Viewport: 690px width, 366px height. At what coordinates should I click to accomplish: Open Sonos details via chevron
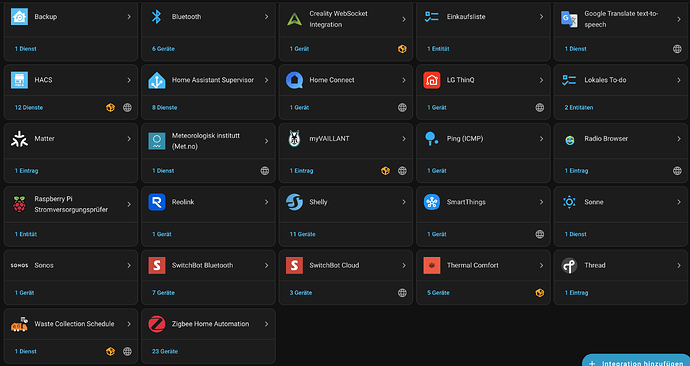coord(129,265)
